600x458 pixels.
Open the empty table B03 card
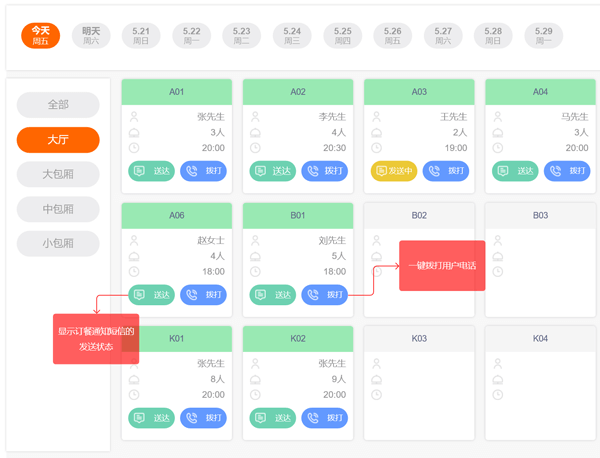540,260
